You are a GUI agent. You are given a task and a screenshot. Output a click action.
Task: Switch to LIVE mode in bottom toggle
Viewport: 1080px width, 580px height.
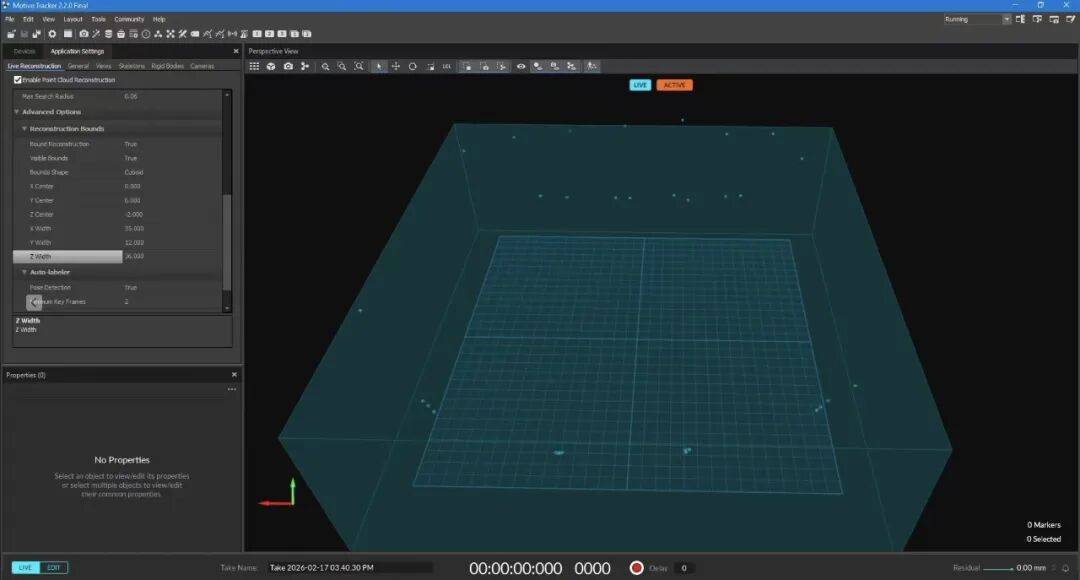[25, 568]
